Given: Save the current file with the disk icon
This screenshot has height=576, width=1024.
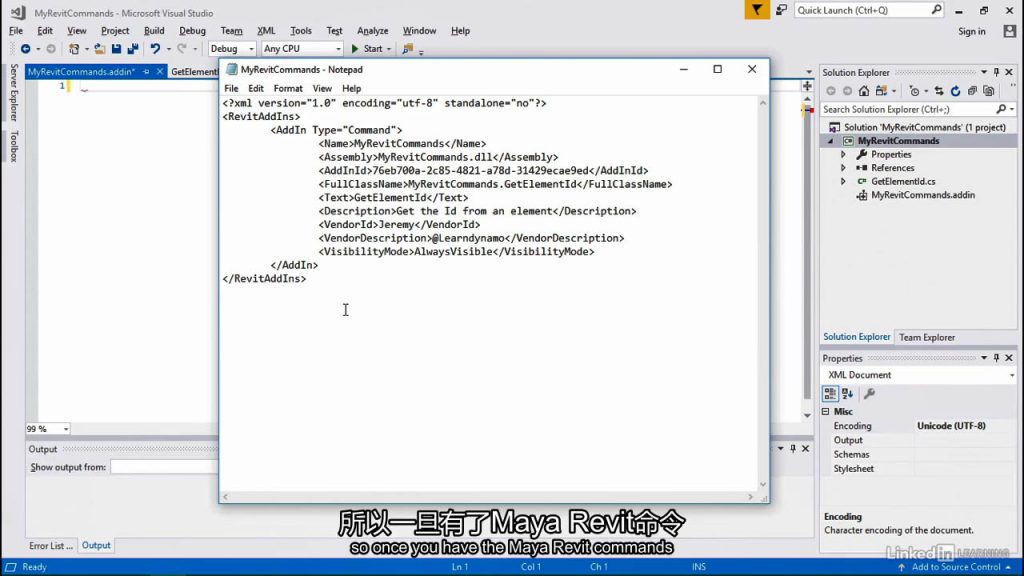Looking at the screenshot, I should tap(116, 49).
